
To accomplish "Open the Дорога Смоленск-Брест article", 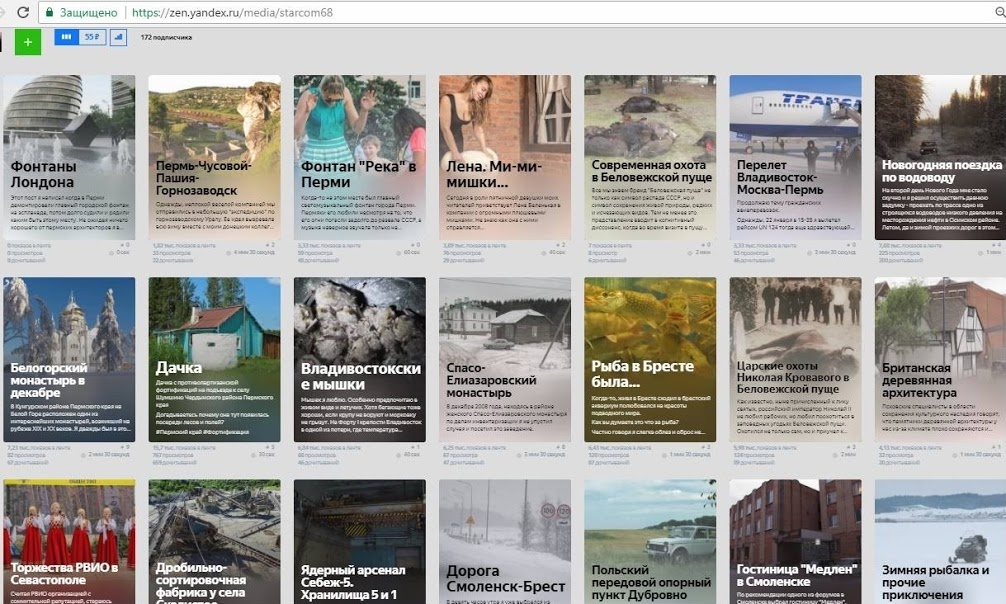I will [x=505, y=542].
